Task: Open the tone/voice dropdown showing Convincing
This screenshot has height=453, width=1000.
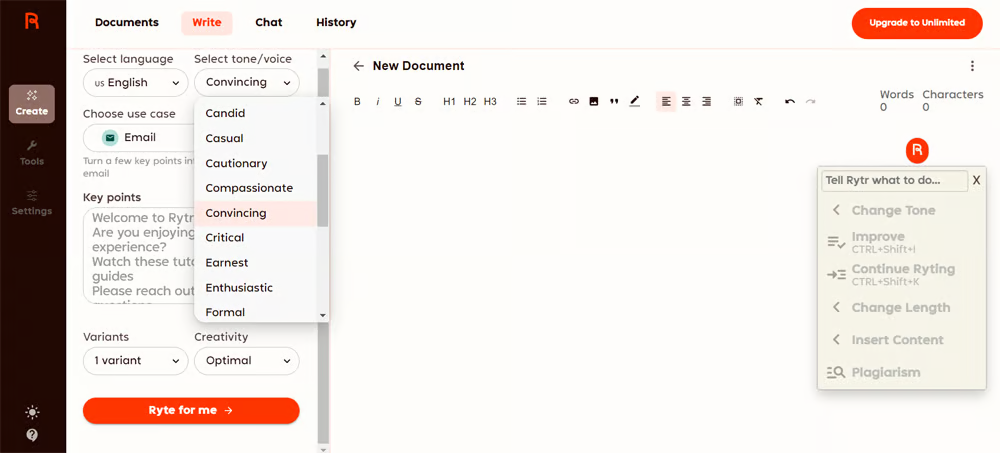Action: click(x=246, y=82)
